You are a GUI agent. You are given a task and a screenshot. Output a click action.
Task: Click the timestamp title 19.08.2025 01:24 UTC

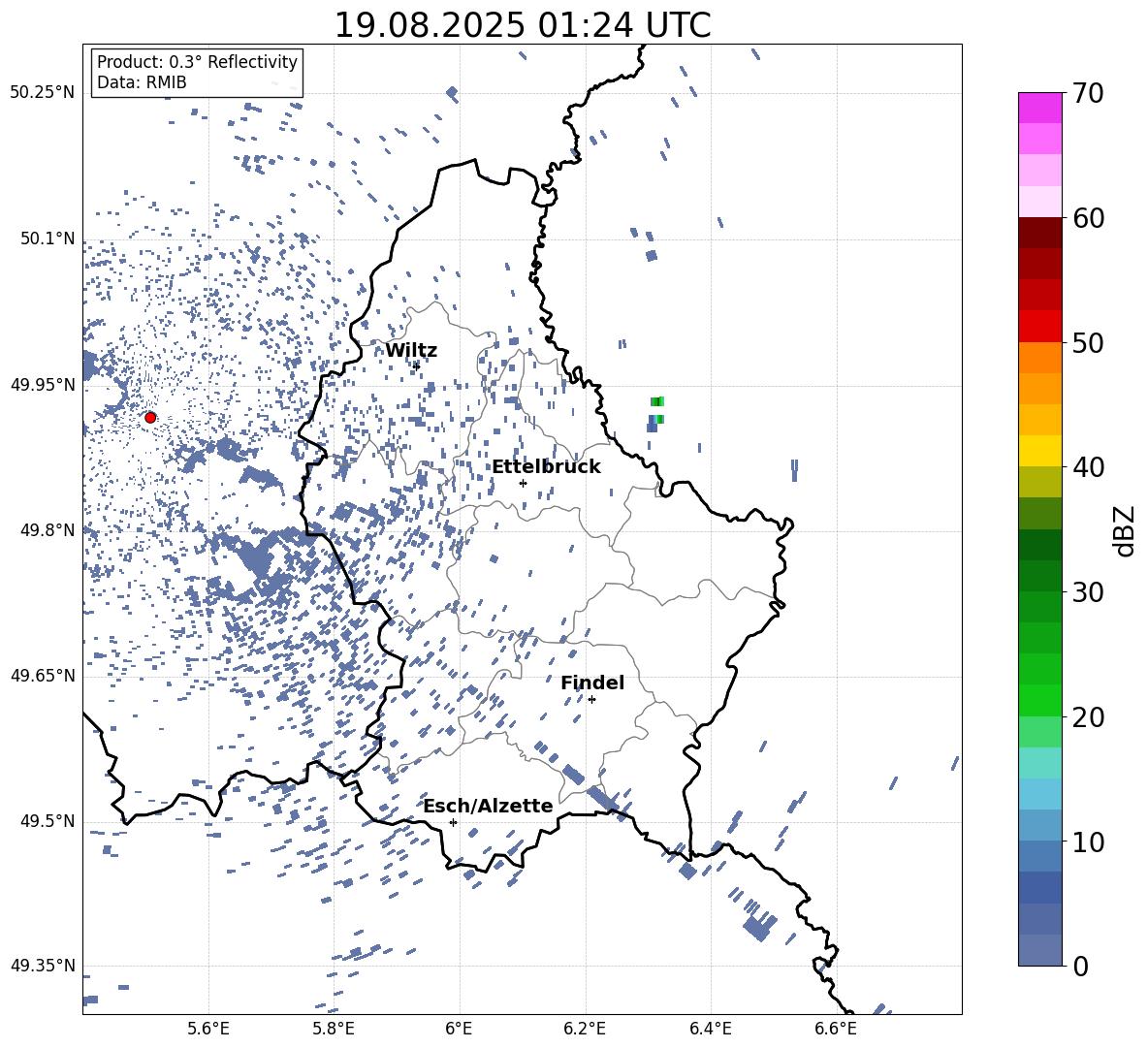tap(523, 25)
